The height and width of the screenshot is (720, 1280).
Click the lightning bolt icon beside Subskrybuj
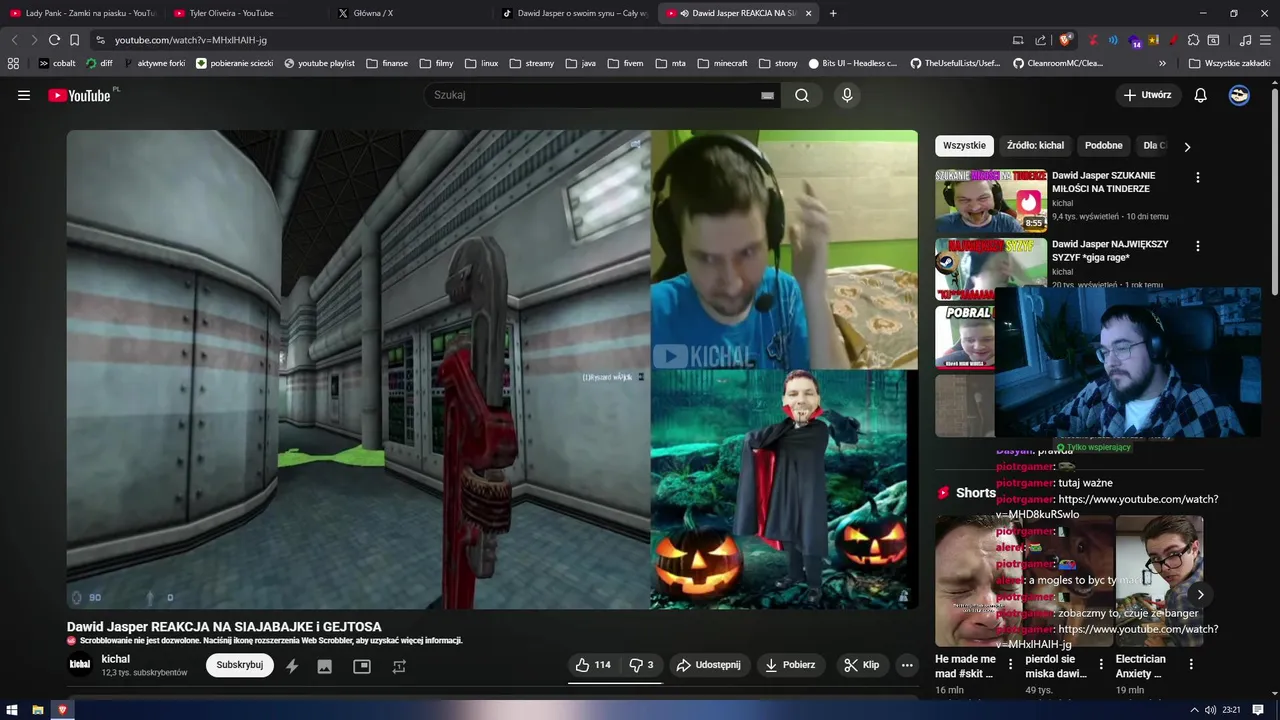point(292,666)
